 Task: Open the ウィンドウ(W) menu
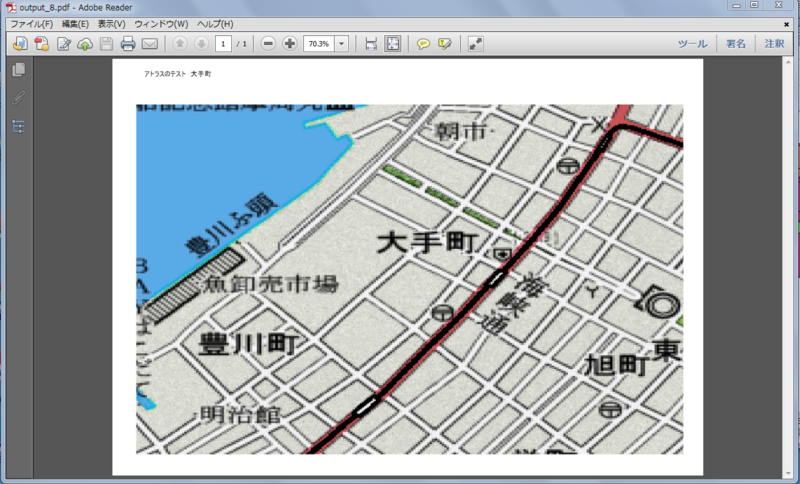pyautogui.click(x=161, y=24)
